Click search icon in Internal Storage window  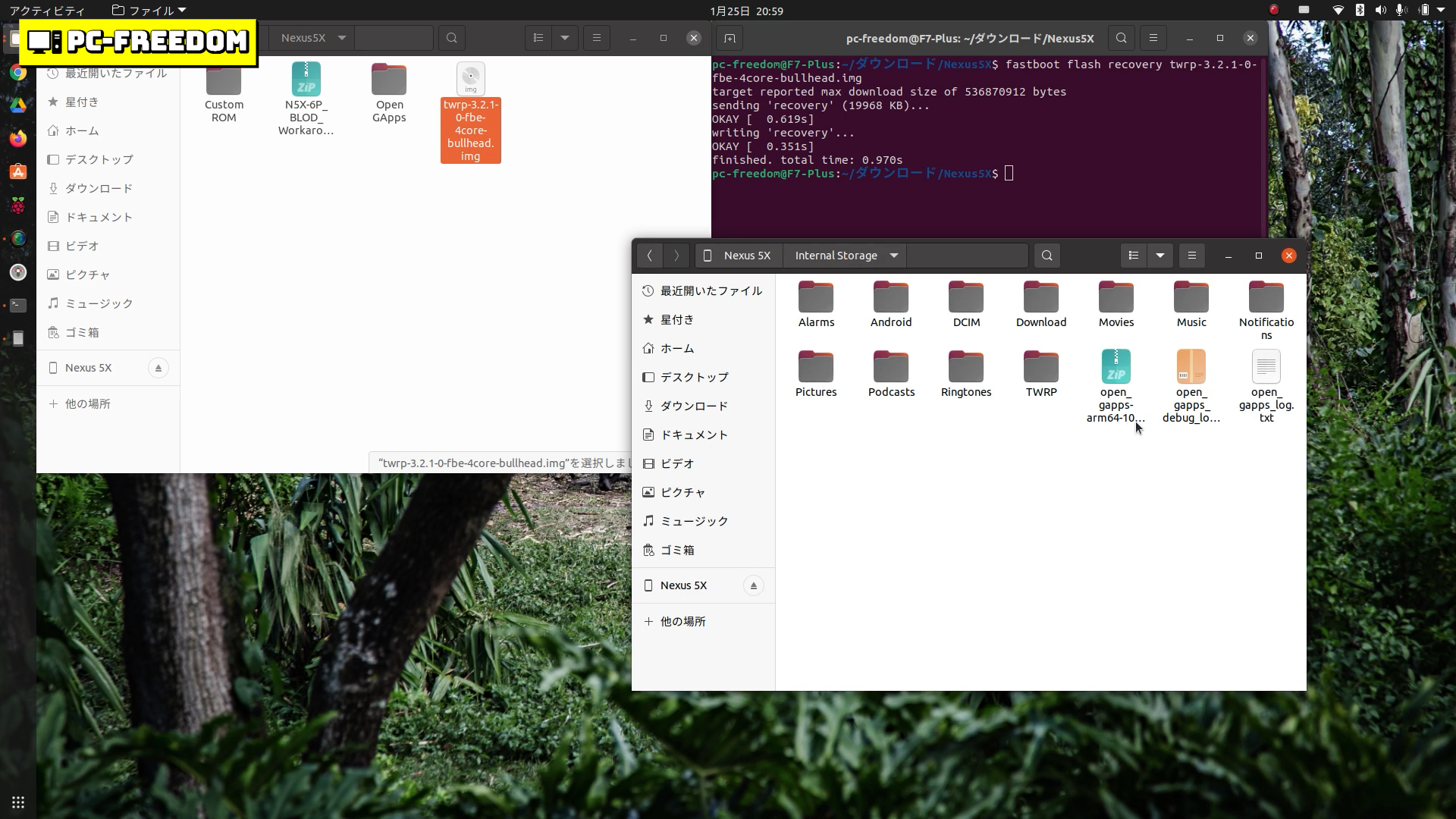1047,256
